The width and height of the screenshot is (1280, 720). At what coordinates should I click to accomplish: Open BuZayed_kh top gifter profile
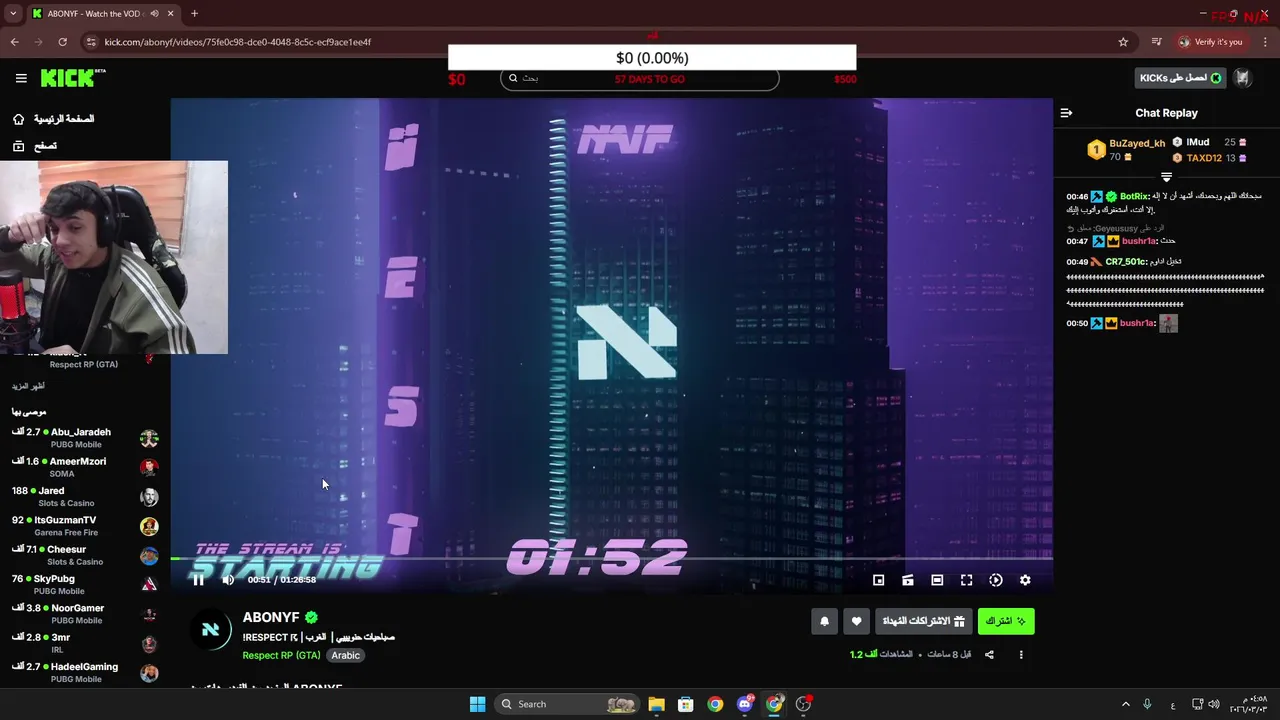point(1137,143)
